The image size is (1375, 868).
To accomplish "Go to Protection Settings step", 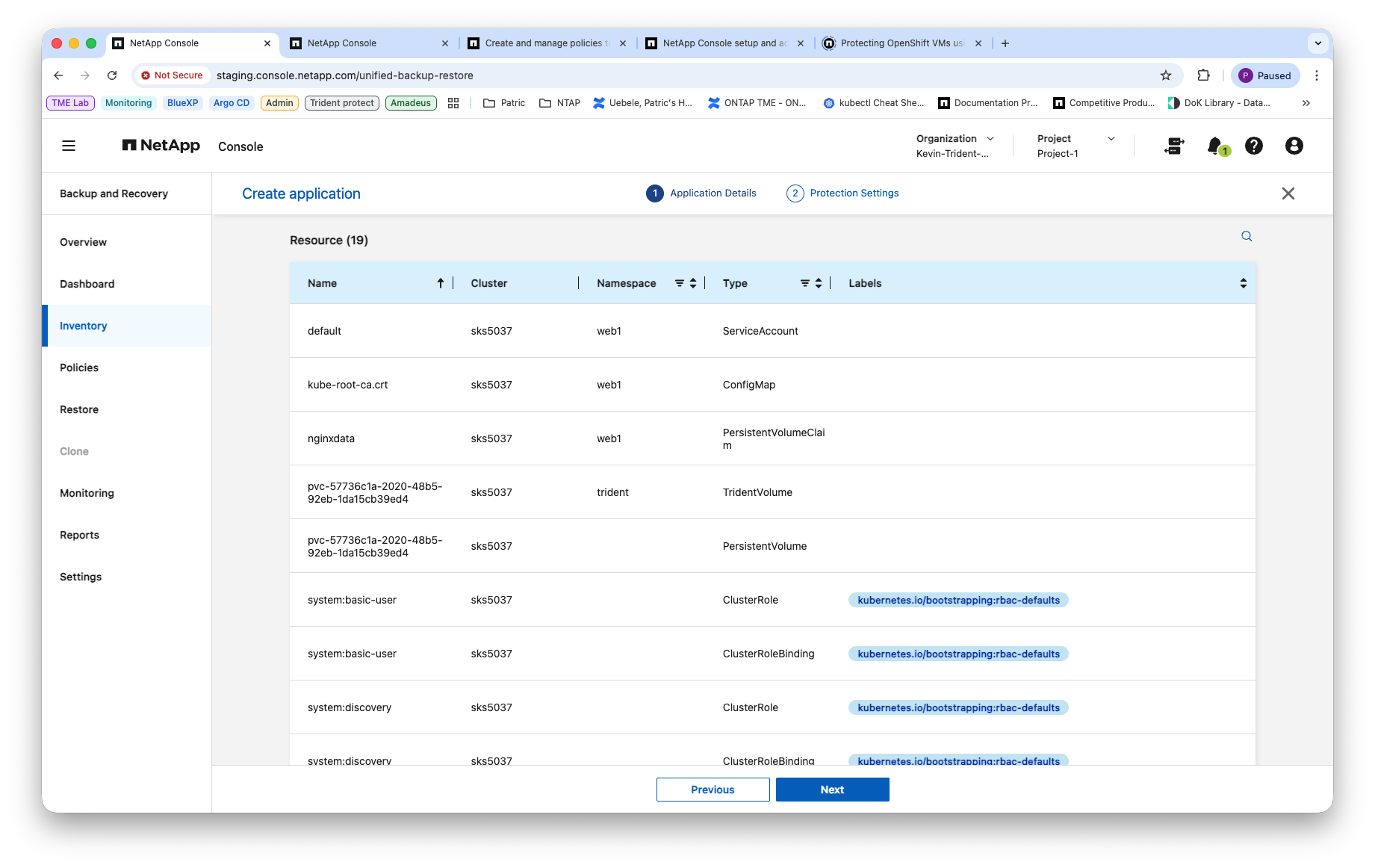I will (x=842, y=193).
